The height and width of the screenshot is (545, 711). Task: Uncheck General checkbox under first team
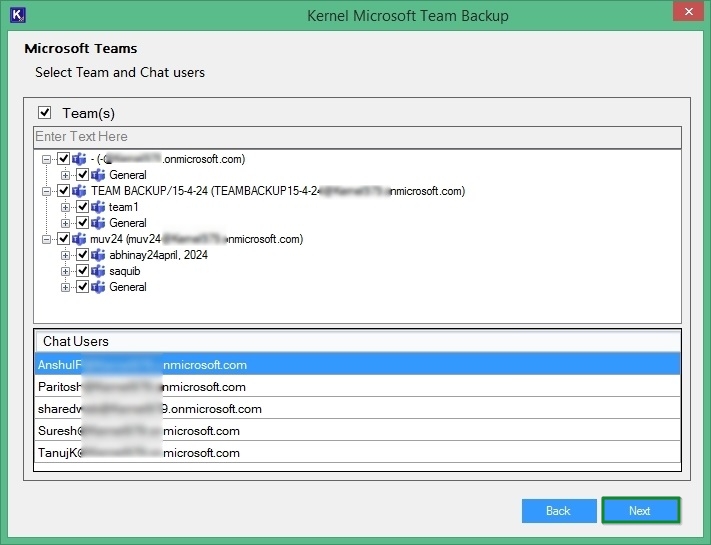point(82,175)
